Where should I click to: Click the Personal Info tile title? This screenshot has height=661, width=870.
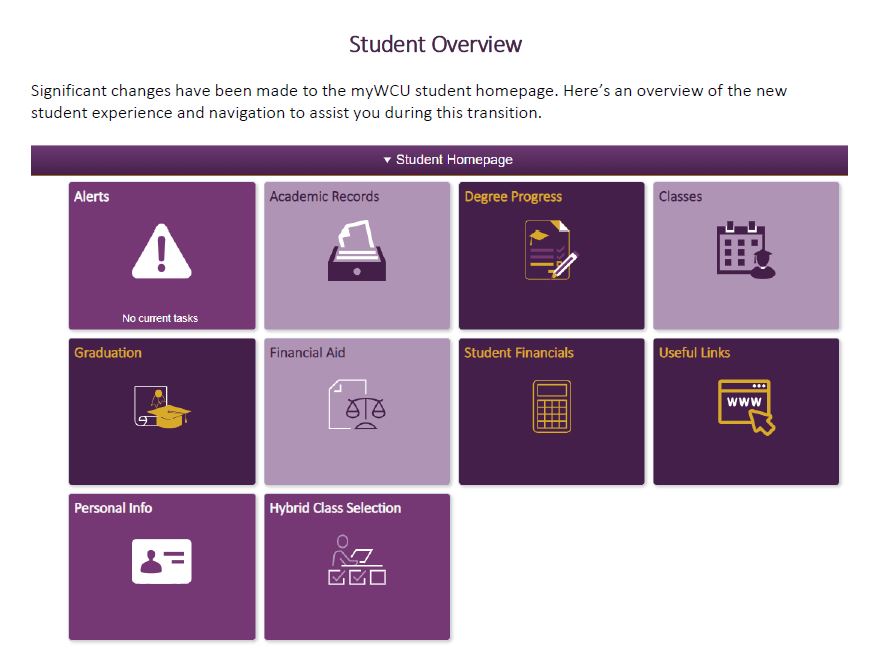[113, 508]
